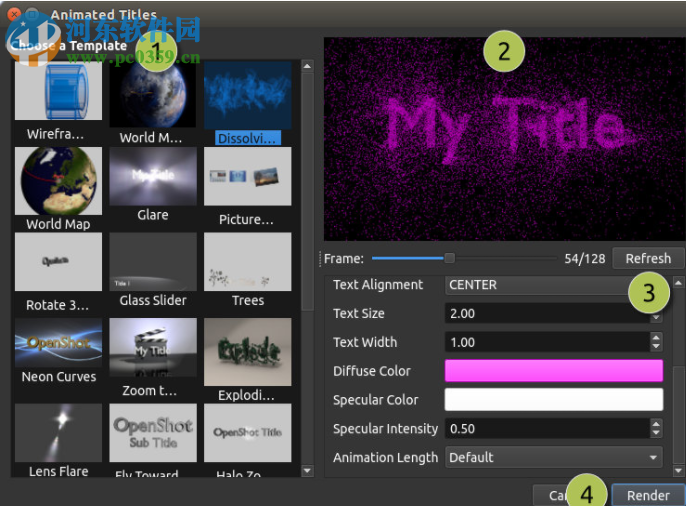The height and width of the screenshot is (506, 686).
Task: Increase Specular Intensity with up arrow
Action: click(656, 424)
